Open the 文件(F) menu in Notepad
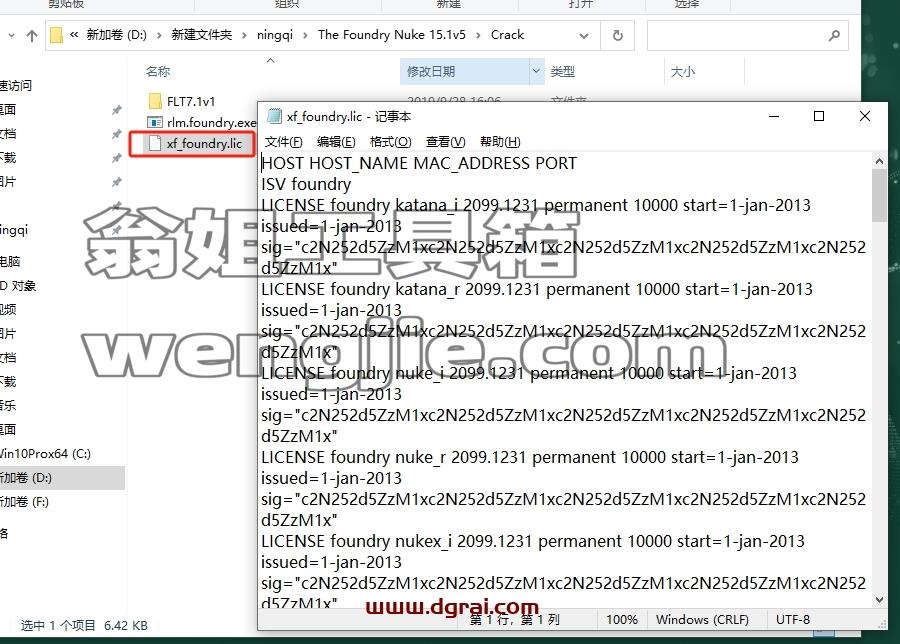Viewport: 900px width, 644px height. (x=284, y=142)
